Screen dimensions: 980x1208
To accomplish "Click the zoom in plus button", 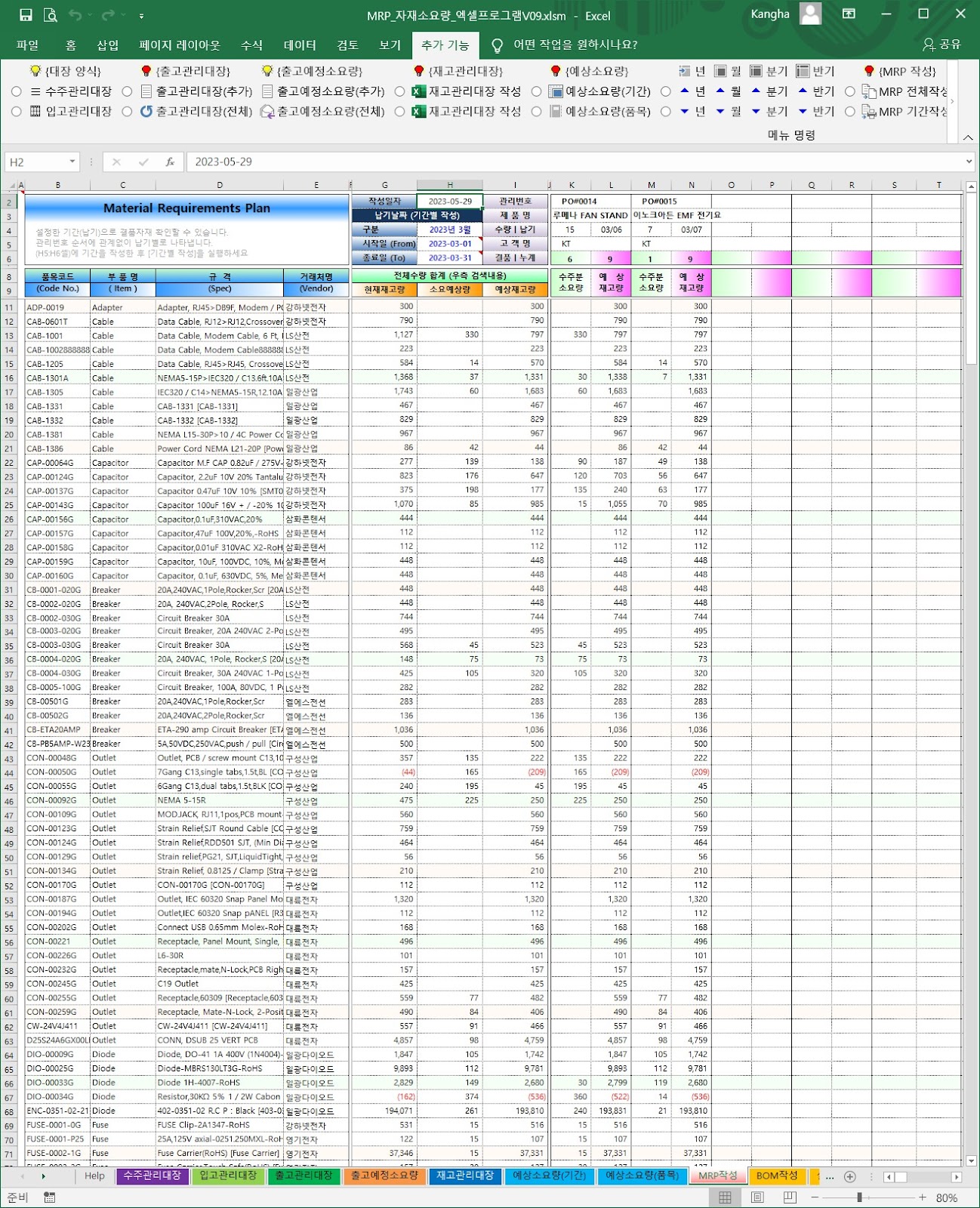I will click(923, 1197).
